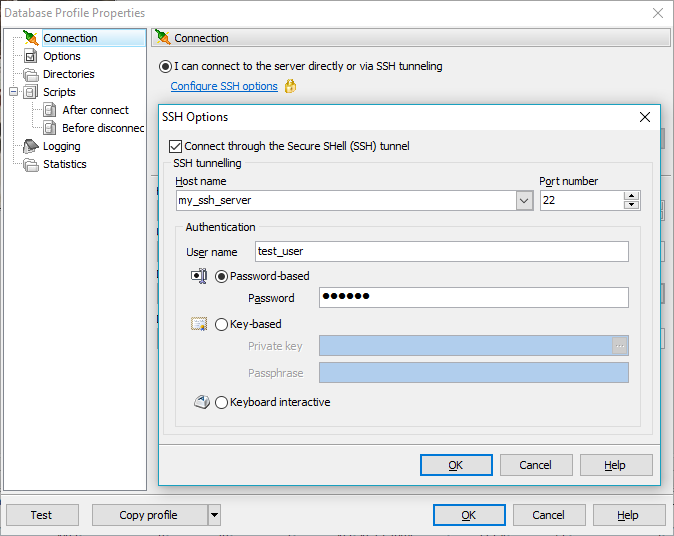Click the lock icon beside Configure SSH options
Viewport: 674px width, 536px height.
(290, 87)
